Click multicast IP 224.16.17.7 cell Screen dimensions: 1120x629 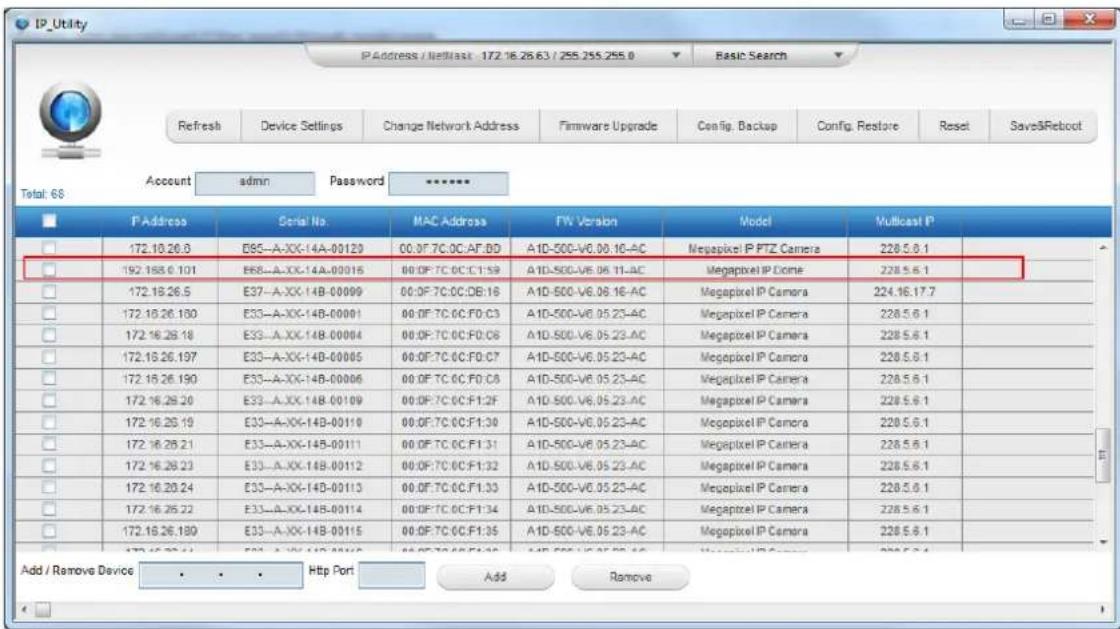point(904,292)
